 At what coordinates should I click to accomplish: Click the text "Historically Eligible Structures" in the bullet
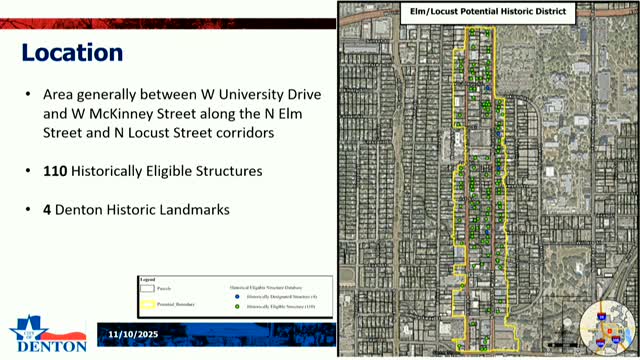(167, 171)
